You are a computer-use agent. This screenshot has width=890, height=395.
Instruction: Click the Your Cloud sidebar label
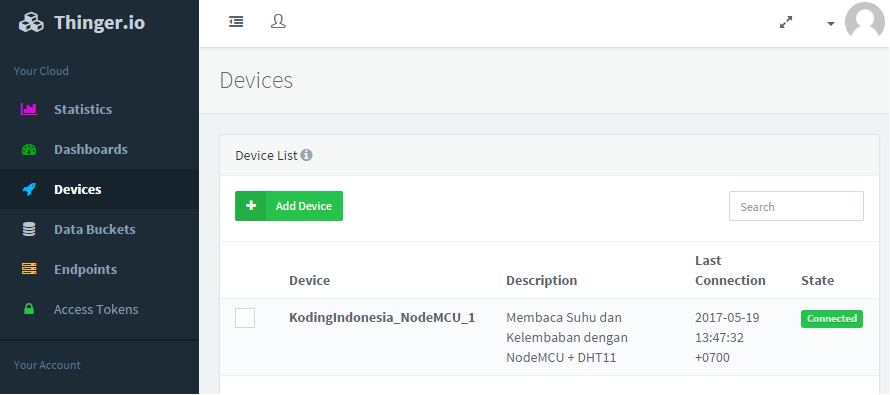[41, 71]
